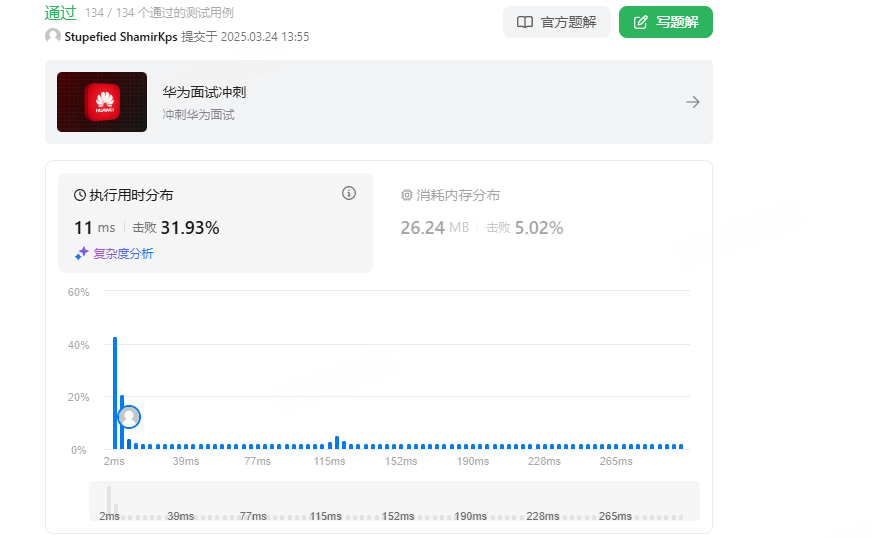This screenshot has width=872, height=538.
Task: Click the submitter avatar beside Stupefied ShamirKps
Action: pos(53,36)
